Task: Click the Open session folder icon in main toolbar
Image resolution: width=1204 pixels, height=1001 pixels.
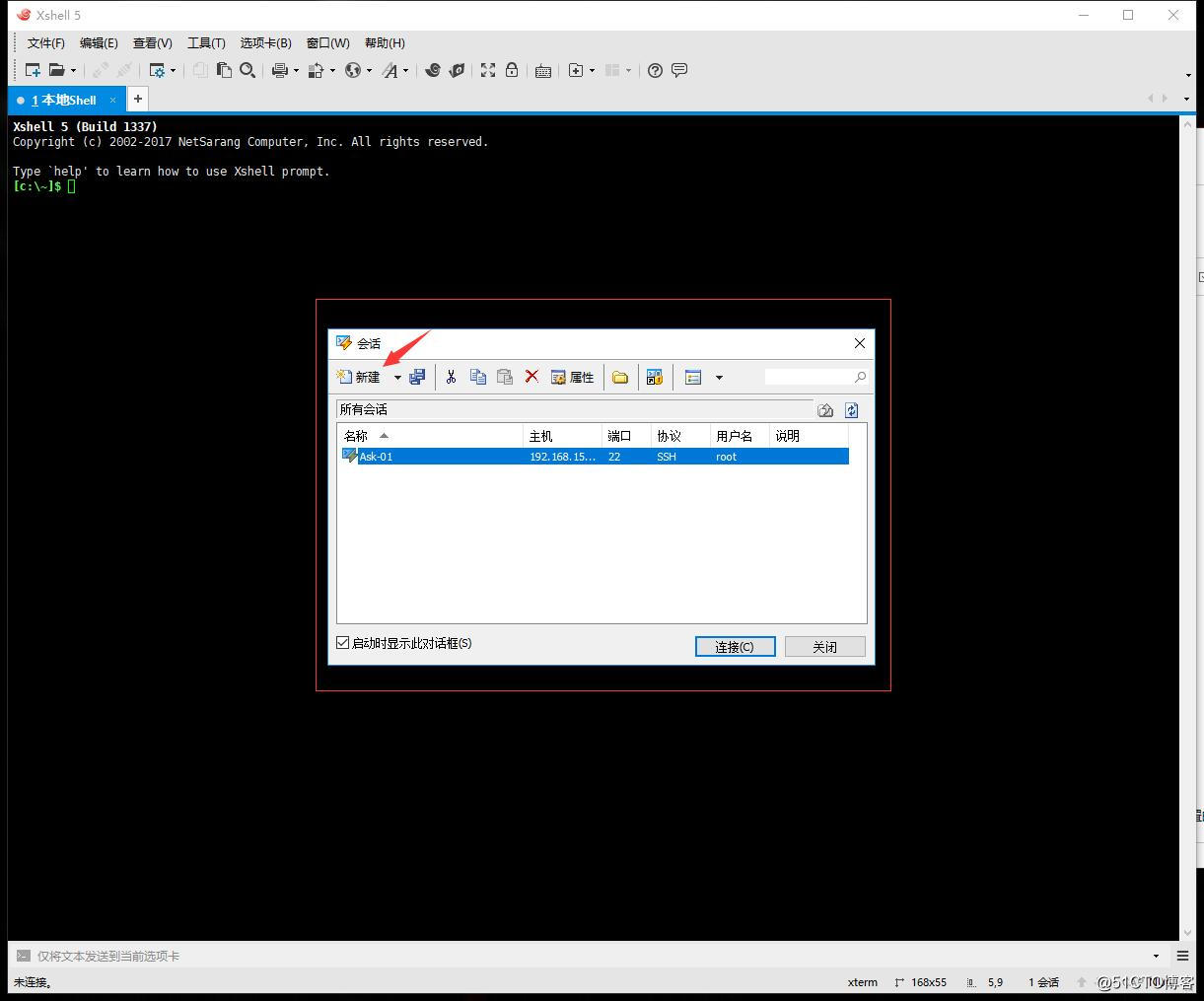Action: [57, 70]
